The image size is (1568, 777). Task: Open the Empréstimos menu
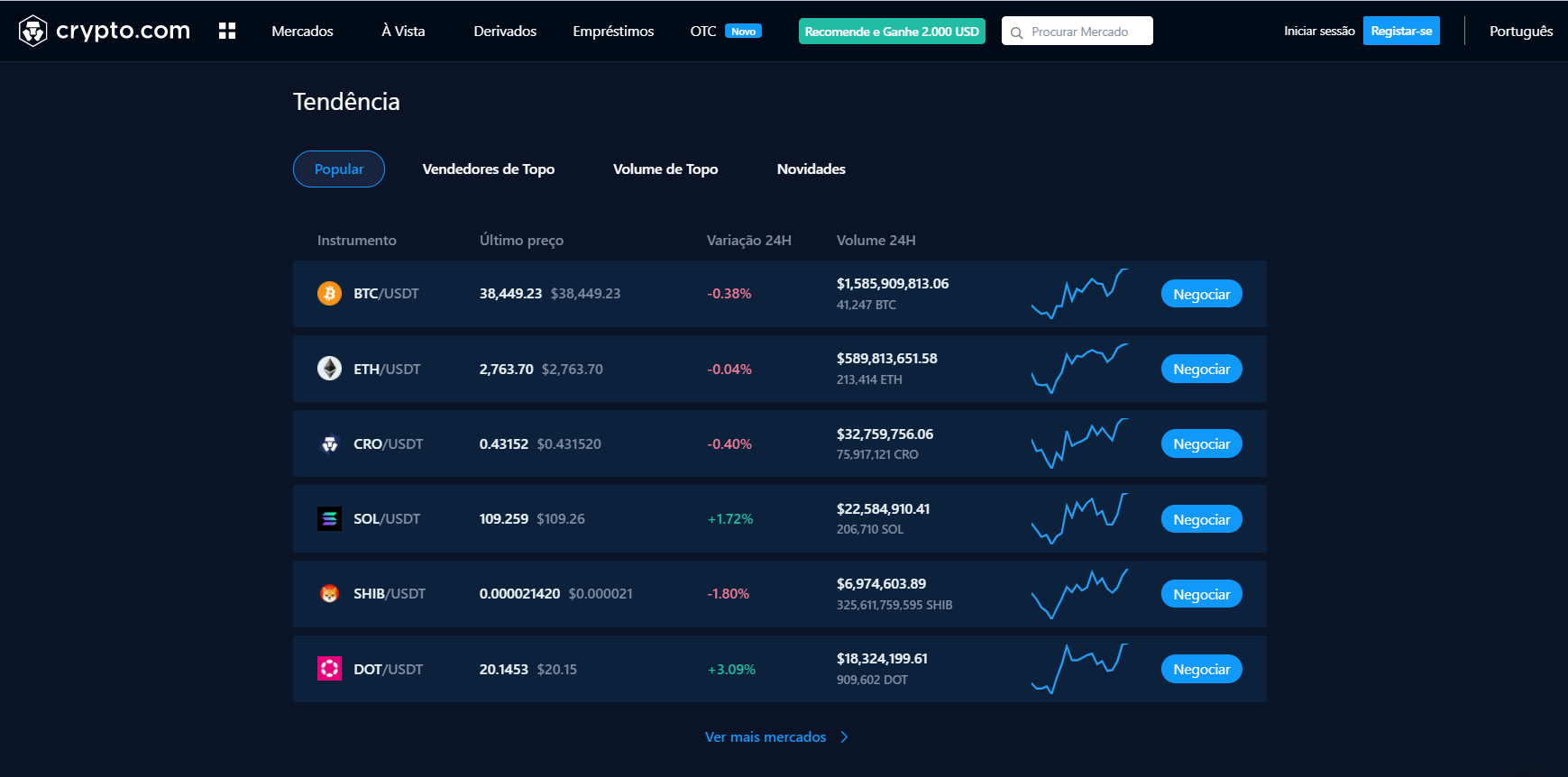coord(613,32)
